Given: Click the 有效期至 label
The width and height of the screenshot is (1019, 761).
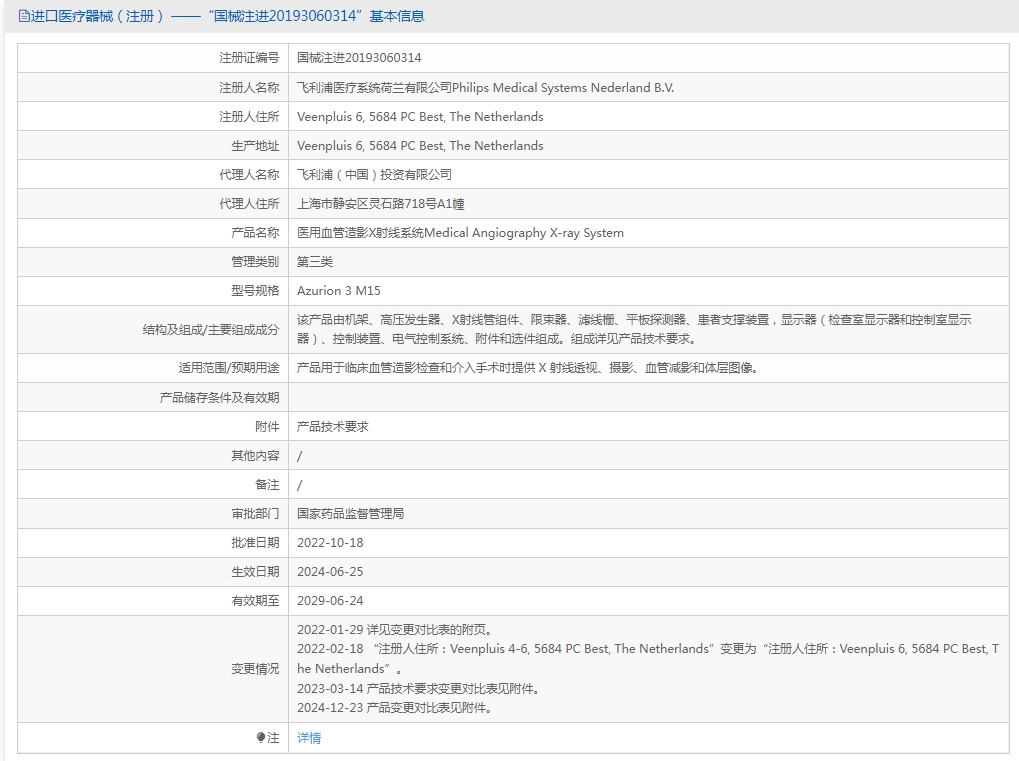Looking at the screenshot, I should pyautogui.click(x=255, y=600).
